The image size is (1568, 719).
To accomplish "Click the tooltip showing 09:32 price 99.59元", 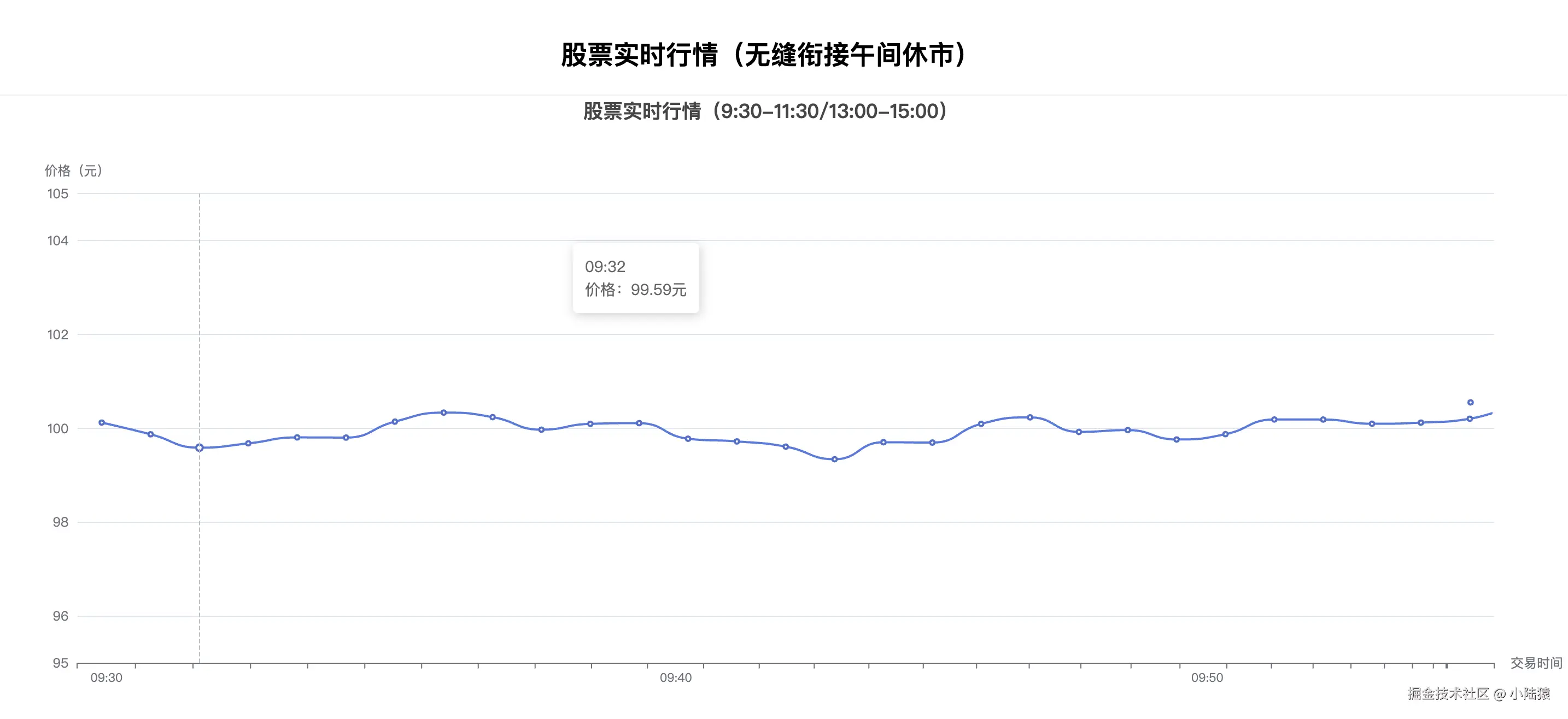I will pyautogui.click(x=635, y=278).
